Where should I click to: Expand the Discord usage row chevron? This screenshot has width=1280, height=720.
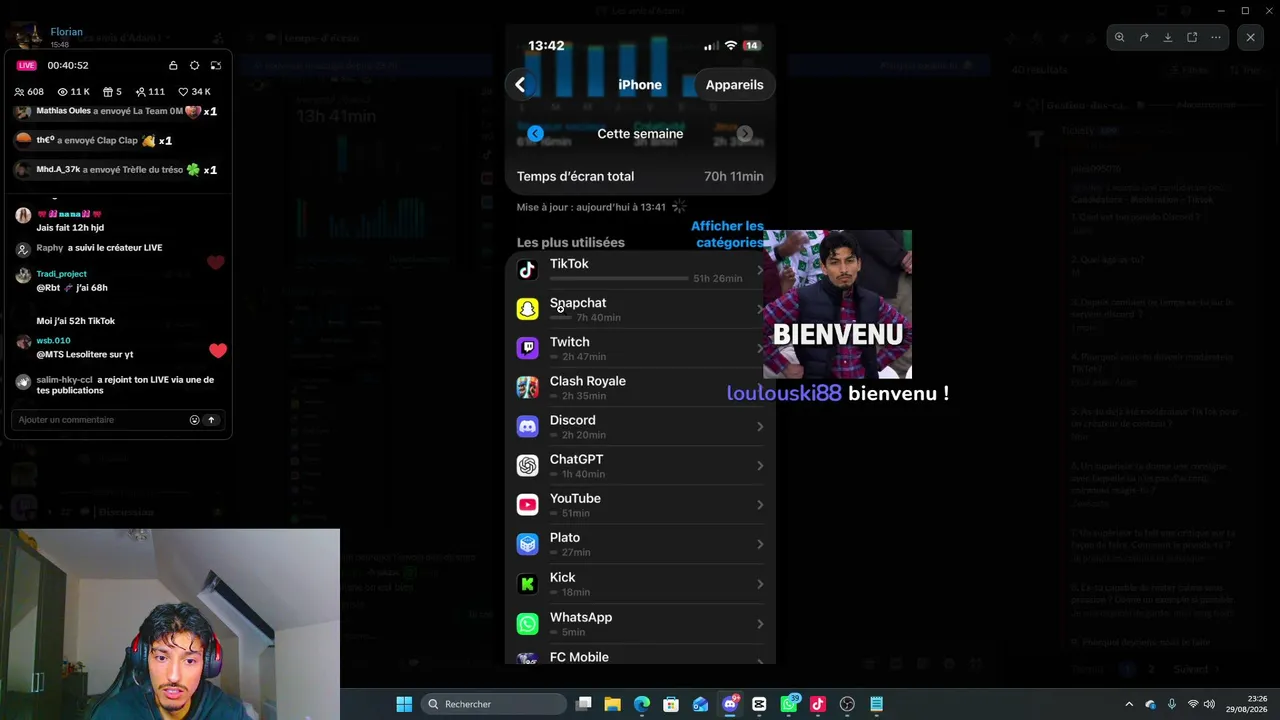click(x=760, y=427)
